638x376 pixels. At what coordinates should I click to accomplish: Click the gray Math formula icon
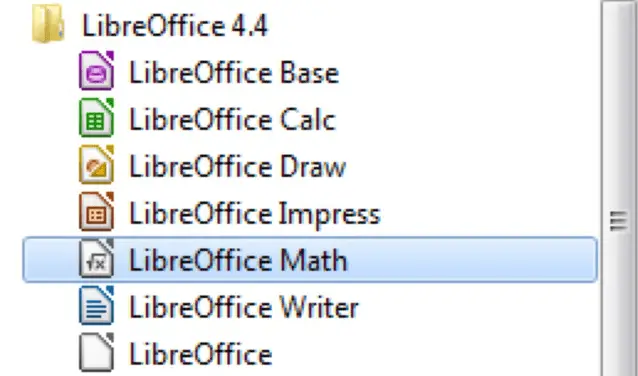click(x=96, y=259)
